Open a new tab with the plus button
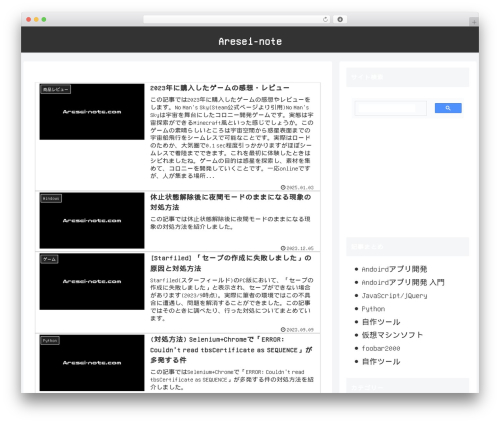This screenshot has width=500, height=423. pos(474,22)
